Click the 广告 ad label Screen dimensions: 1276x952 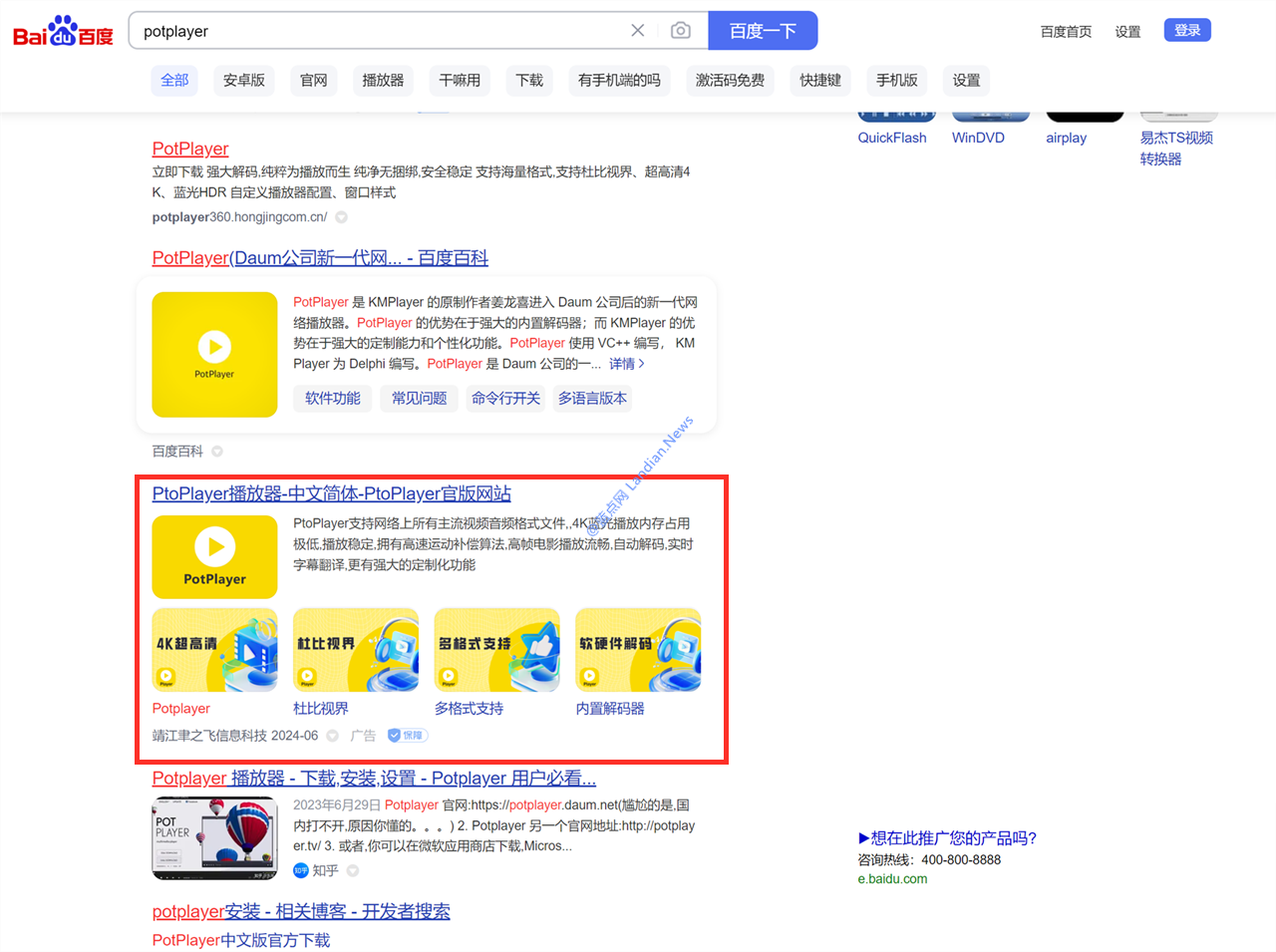point(363,736)
